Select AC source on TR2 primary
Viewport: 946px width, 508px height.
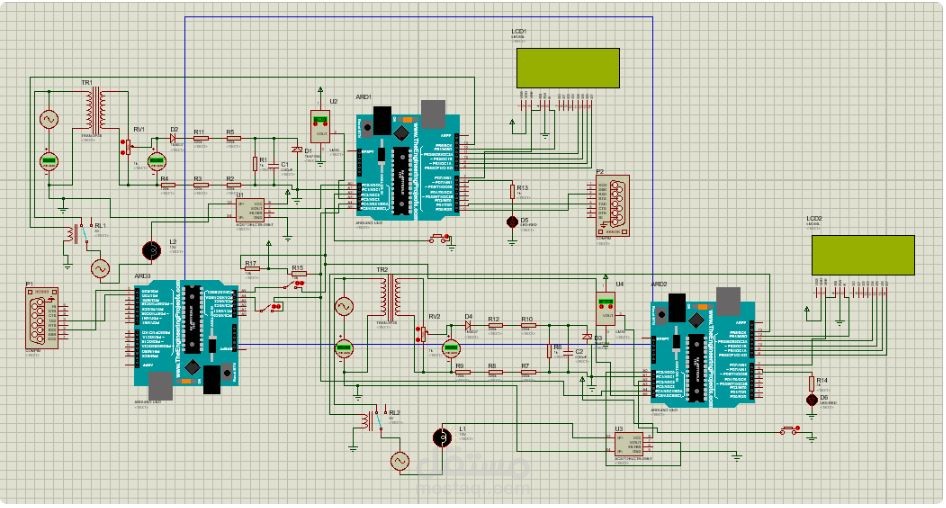(344, 306)
